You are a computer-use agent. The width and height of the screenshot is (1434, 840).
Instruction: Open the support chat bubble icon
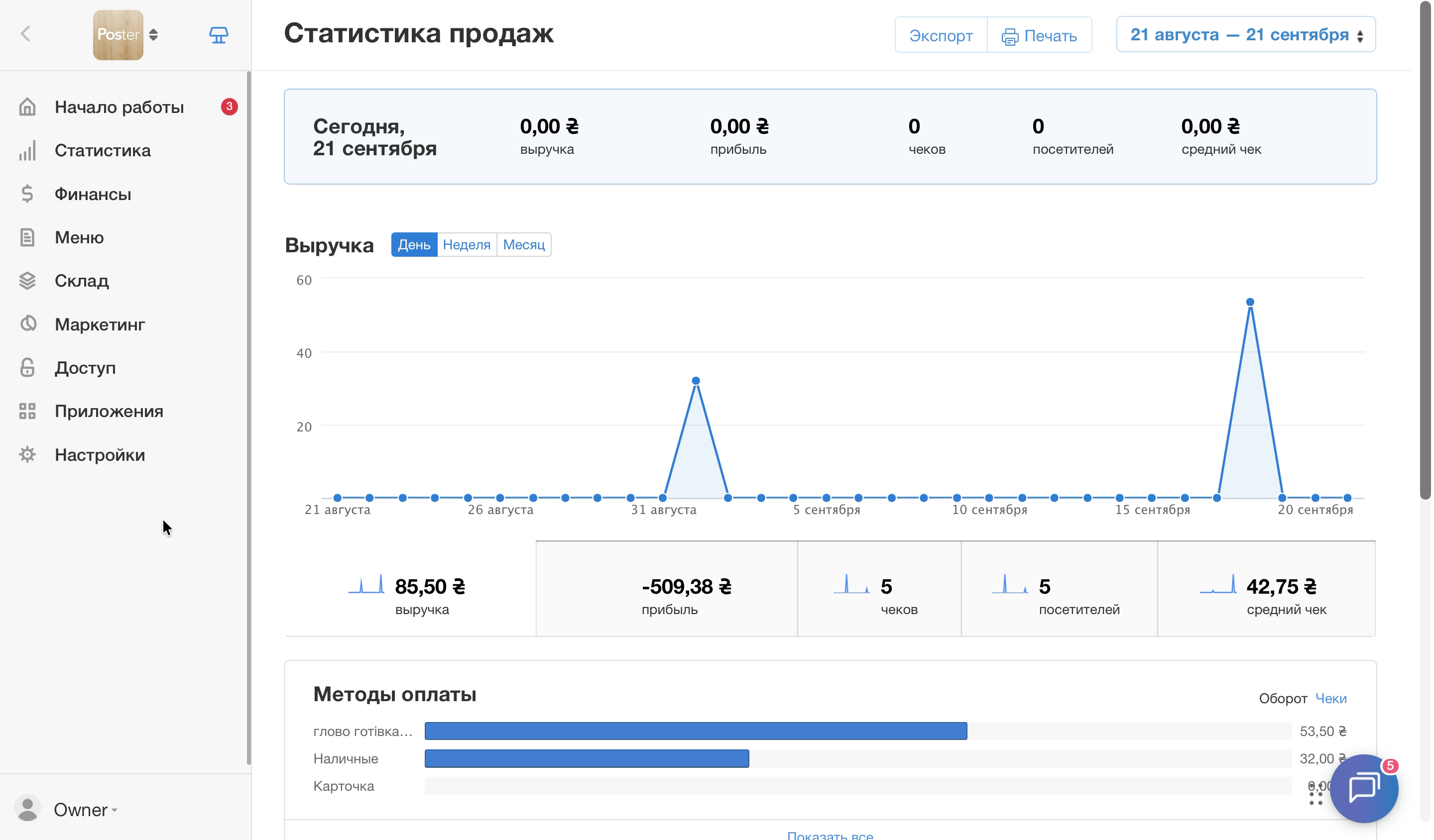click(x=1363, y=788)
